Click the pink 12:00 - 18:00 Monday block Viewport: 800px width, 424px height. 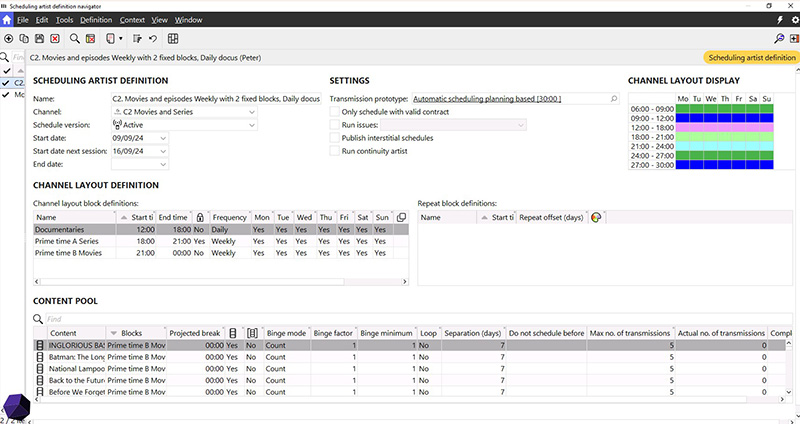point(683,129)
